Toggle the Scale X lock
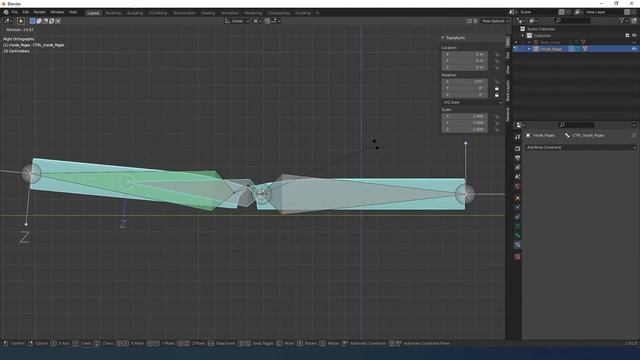640x360 pixels. [x=497, y=116]
